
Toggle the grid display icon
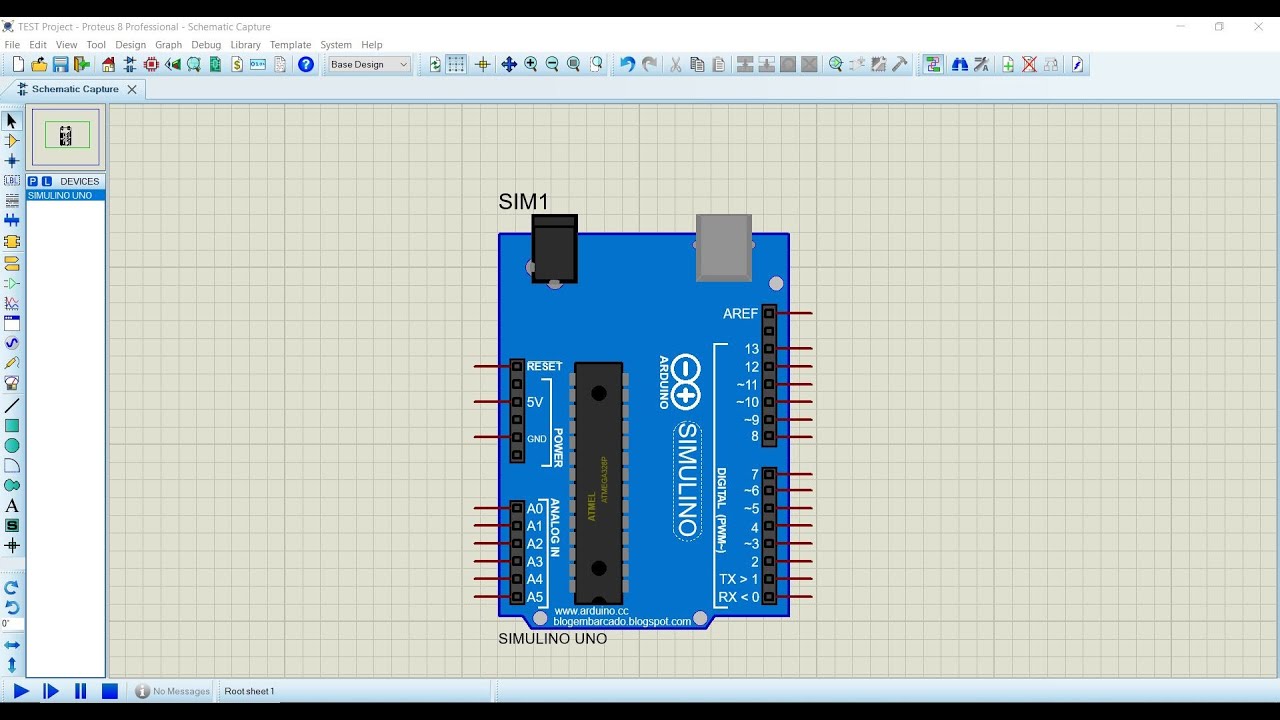(x=456, y=64)
